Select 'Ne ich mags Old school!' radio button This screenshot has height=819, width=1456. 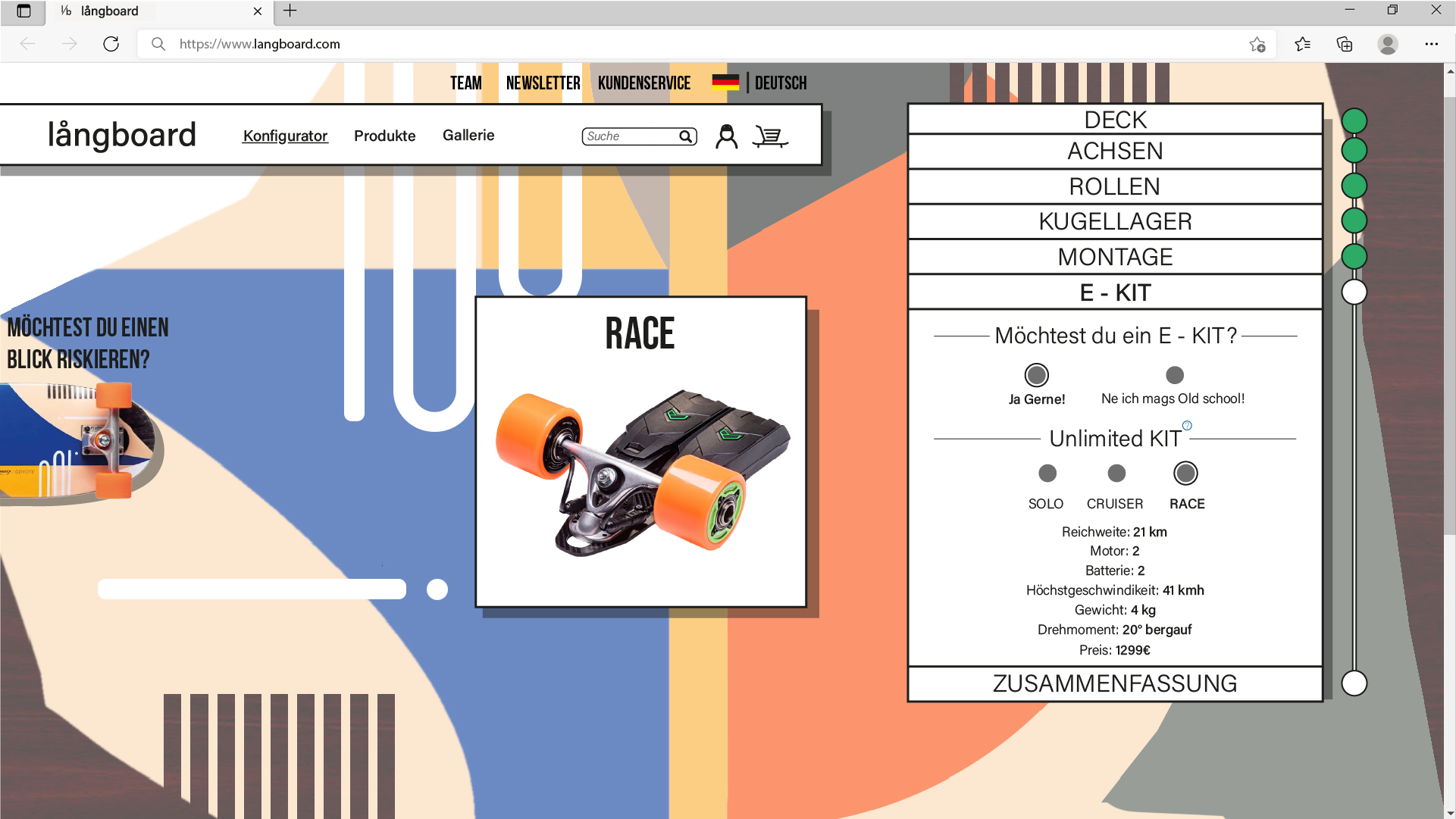1175,375
